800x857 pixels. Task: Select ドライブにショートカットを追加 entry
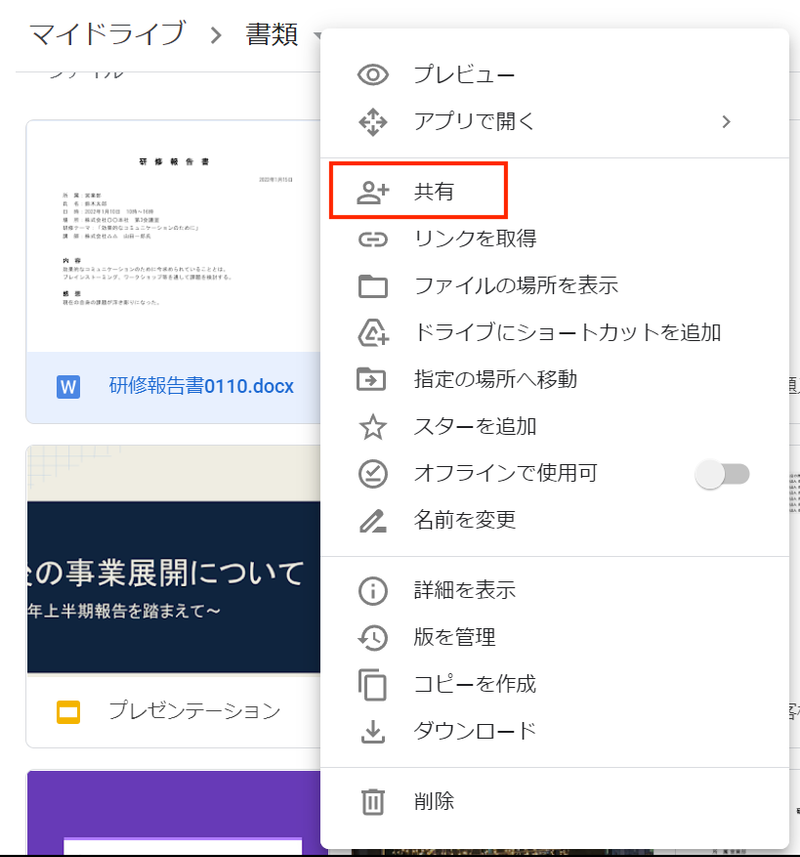554,333
